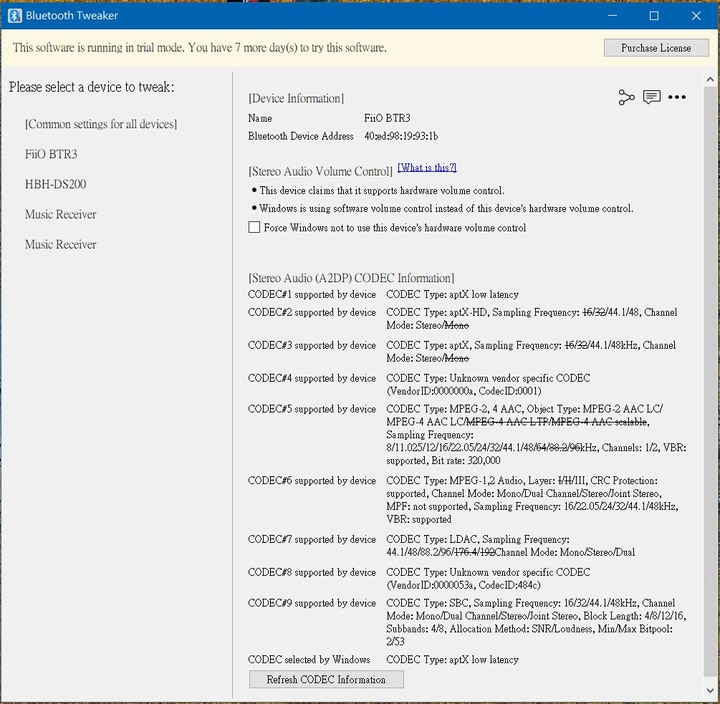Click the Bluetooth Tweaker title bar icon

(x=14, y=16)
